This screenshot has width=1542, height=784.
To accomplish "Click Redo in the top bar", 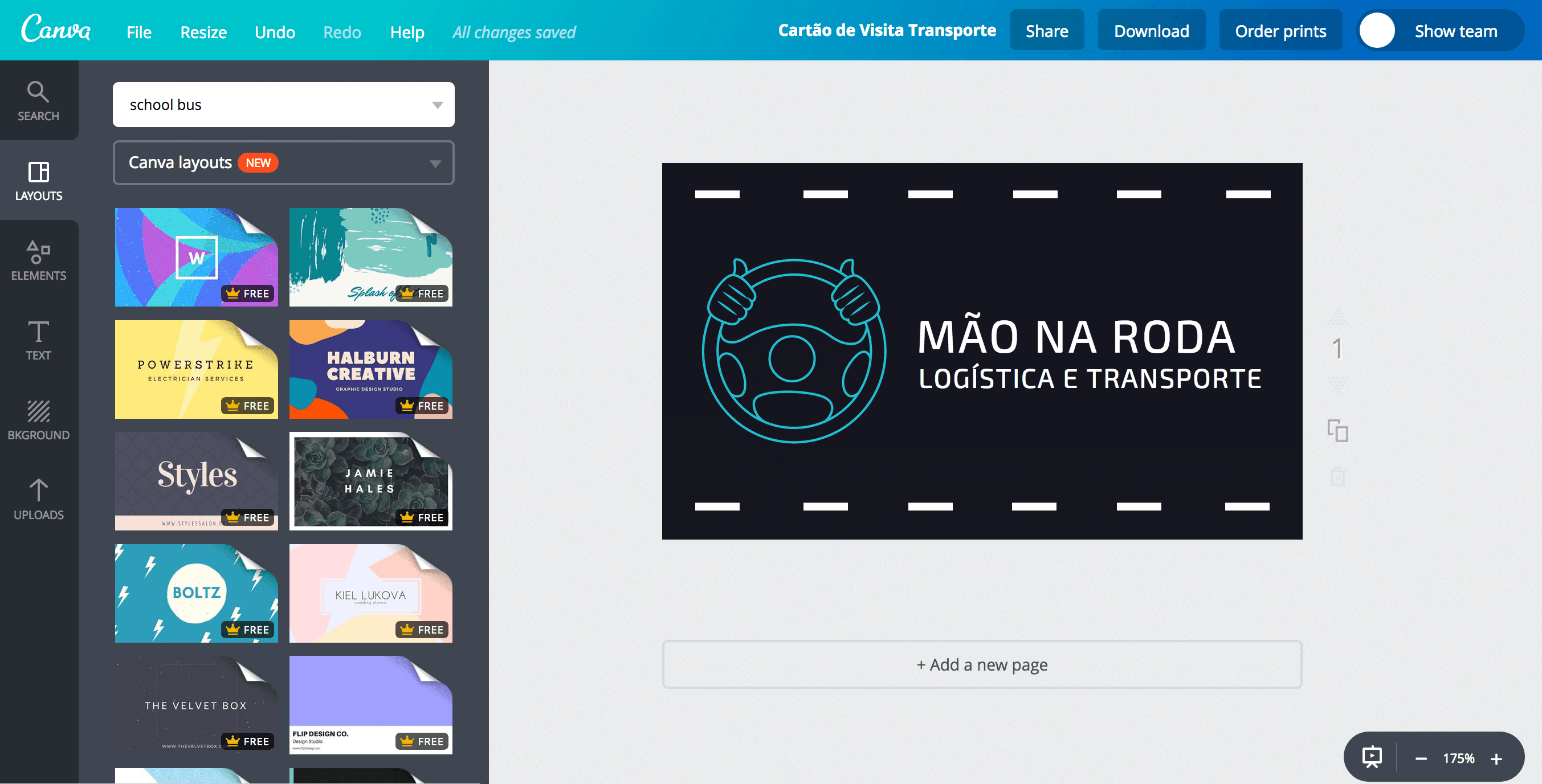I will click(x=342, y=32).
